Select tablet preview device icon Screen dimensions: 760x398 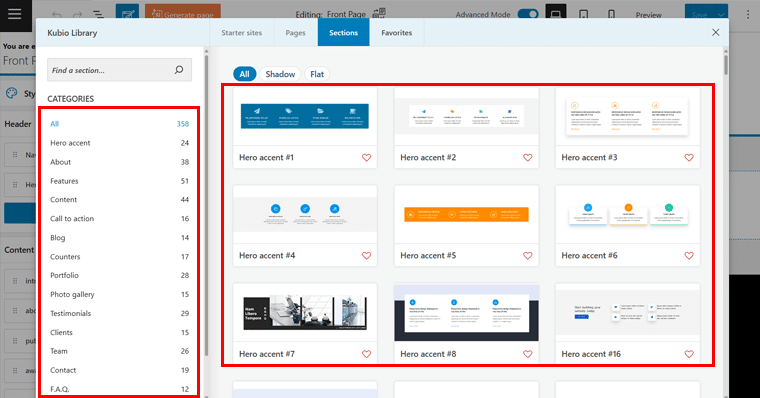584,15
